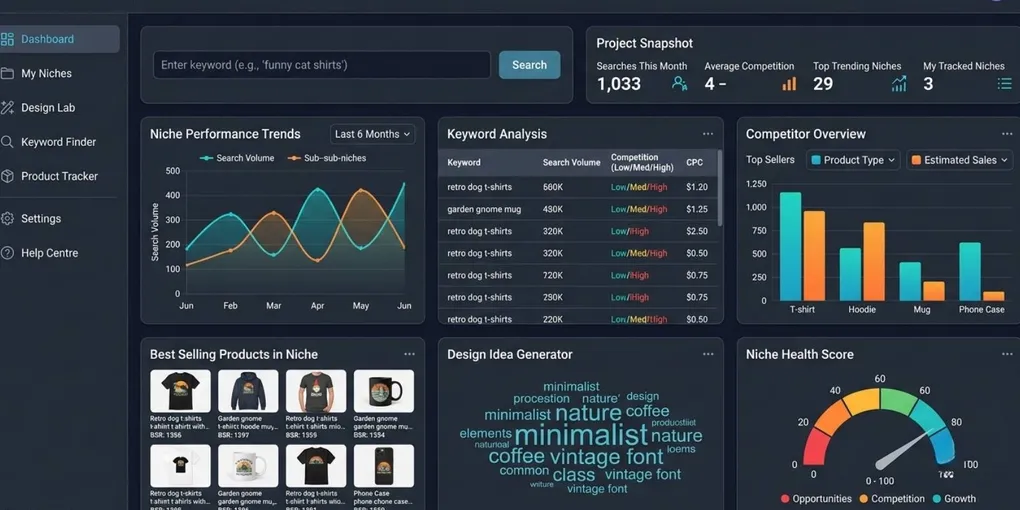Click the 'elements' word in cloud

[x=485, y=433]
